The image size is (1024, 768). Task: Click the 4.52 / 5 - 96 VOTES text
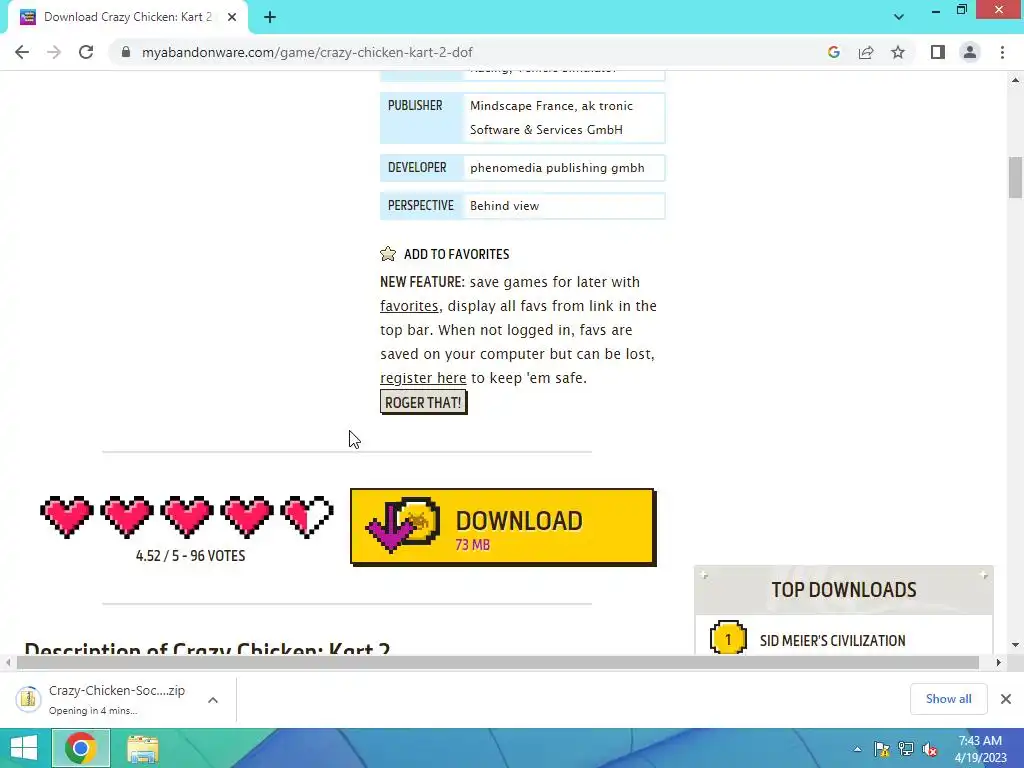click(x=191, y=556)
